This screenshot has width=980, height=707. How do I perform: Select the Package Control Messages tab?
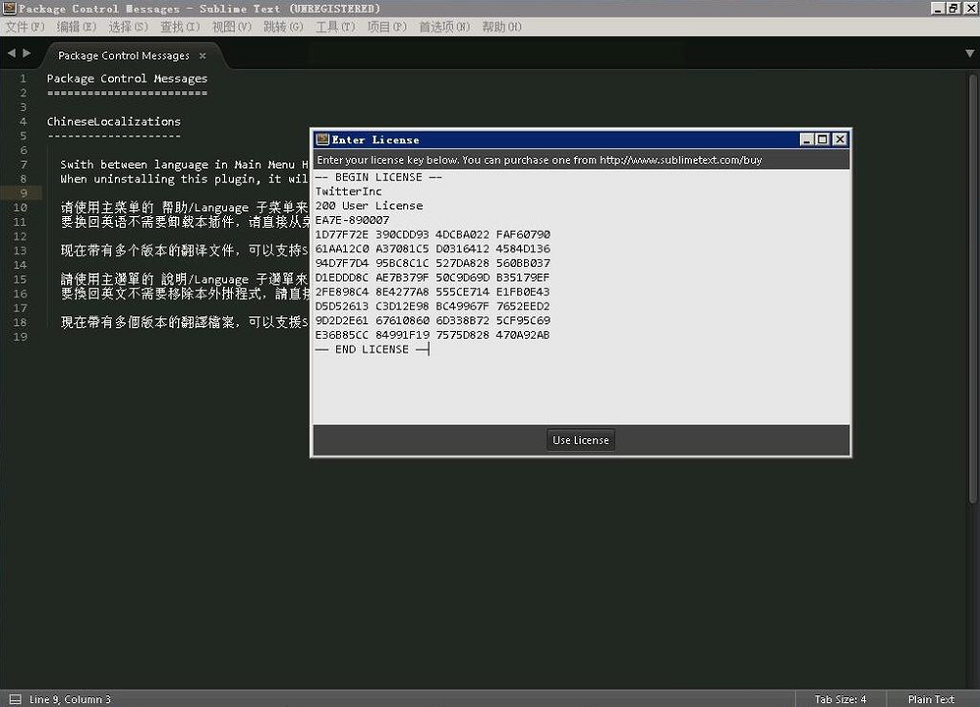124,56
